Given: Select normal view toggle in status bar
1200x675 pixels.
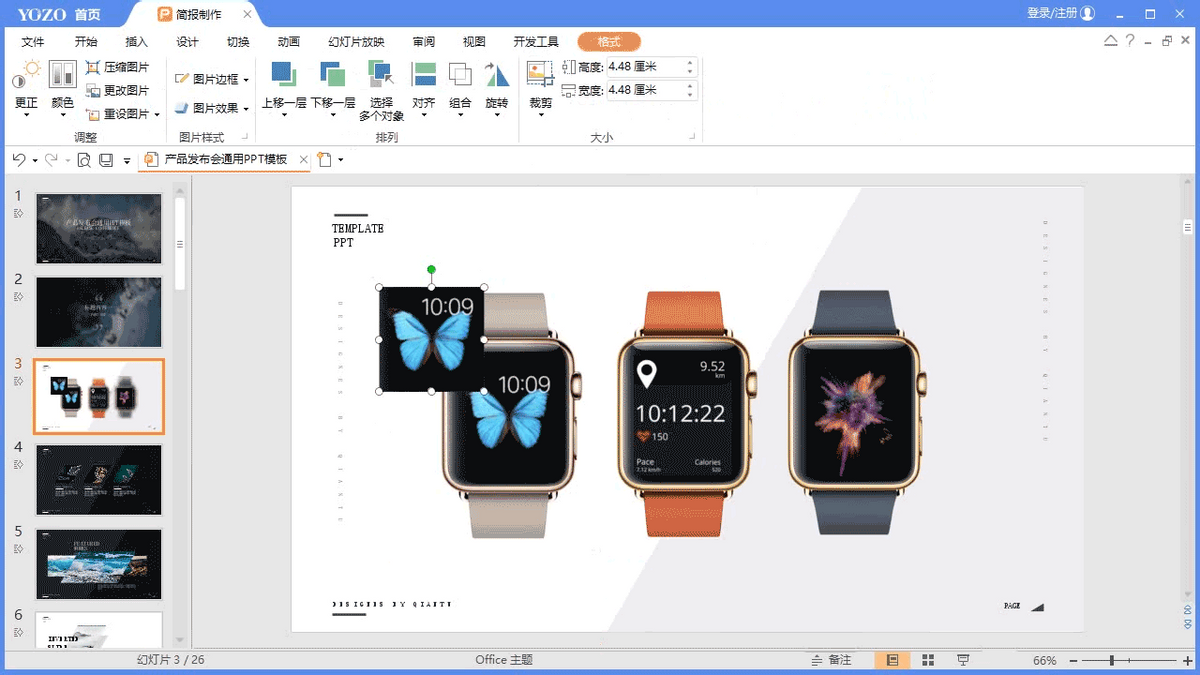Looking at the screenshot, I should pyautogui.click(x=892, y=660).
